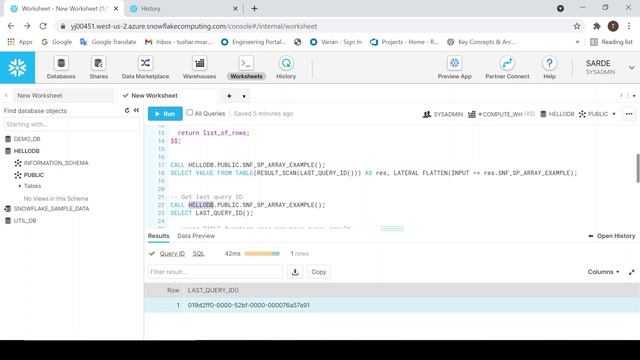Open the PUBLIC schema context dropdown

(x=597, y=114)
